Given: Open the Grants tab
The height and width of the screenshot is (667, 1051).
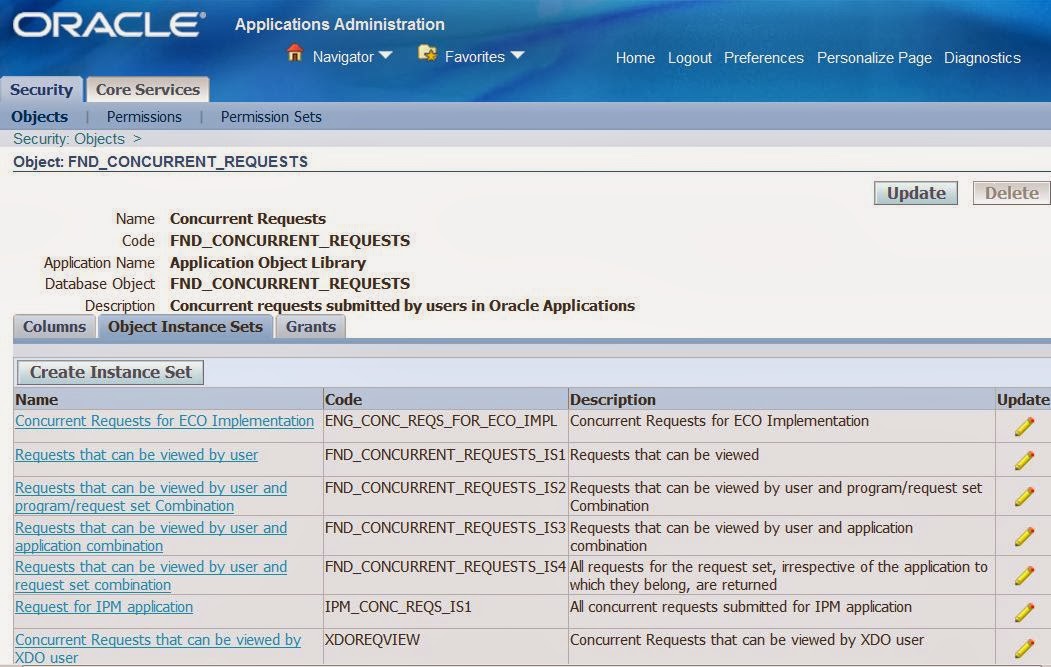Looking at the screenshot, I should (x=311, y=327).
